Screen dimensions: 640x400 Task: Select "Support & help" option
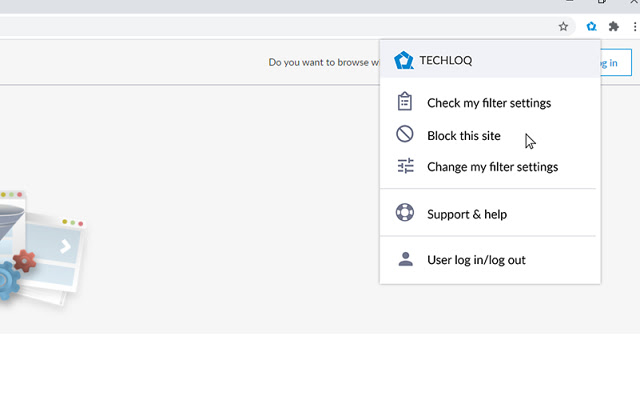pos(466,214)
